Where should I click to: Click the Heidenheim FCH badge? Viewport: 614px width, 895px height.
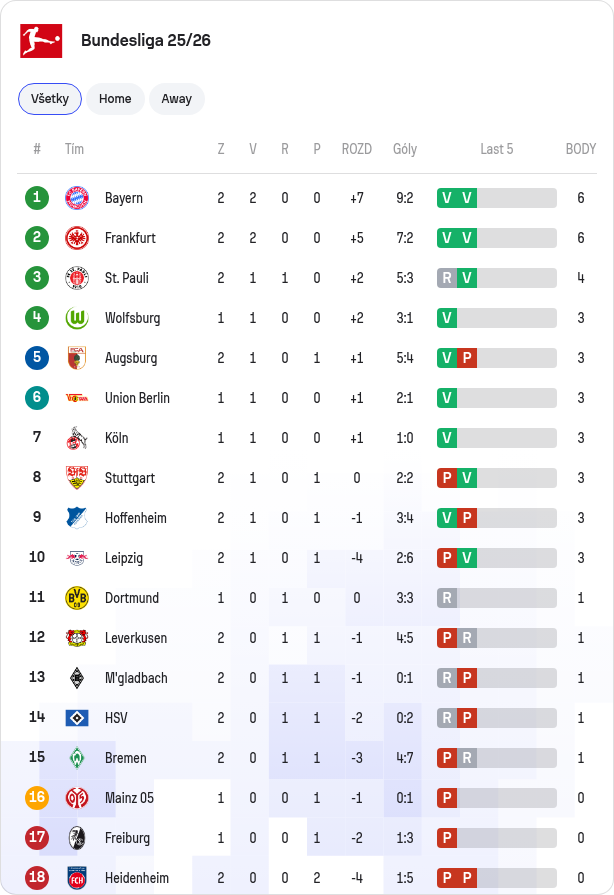pos(77,878)
